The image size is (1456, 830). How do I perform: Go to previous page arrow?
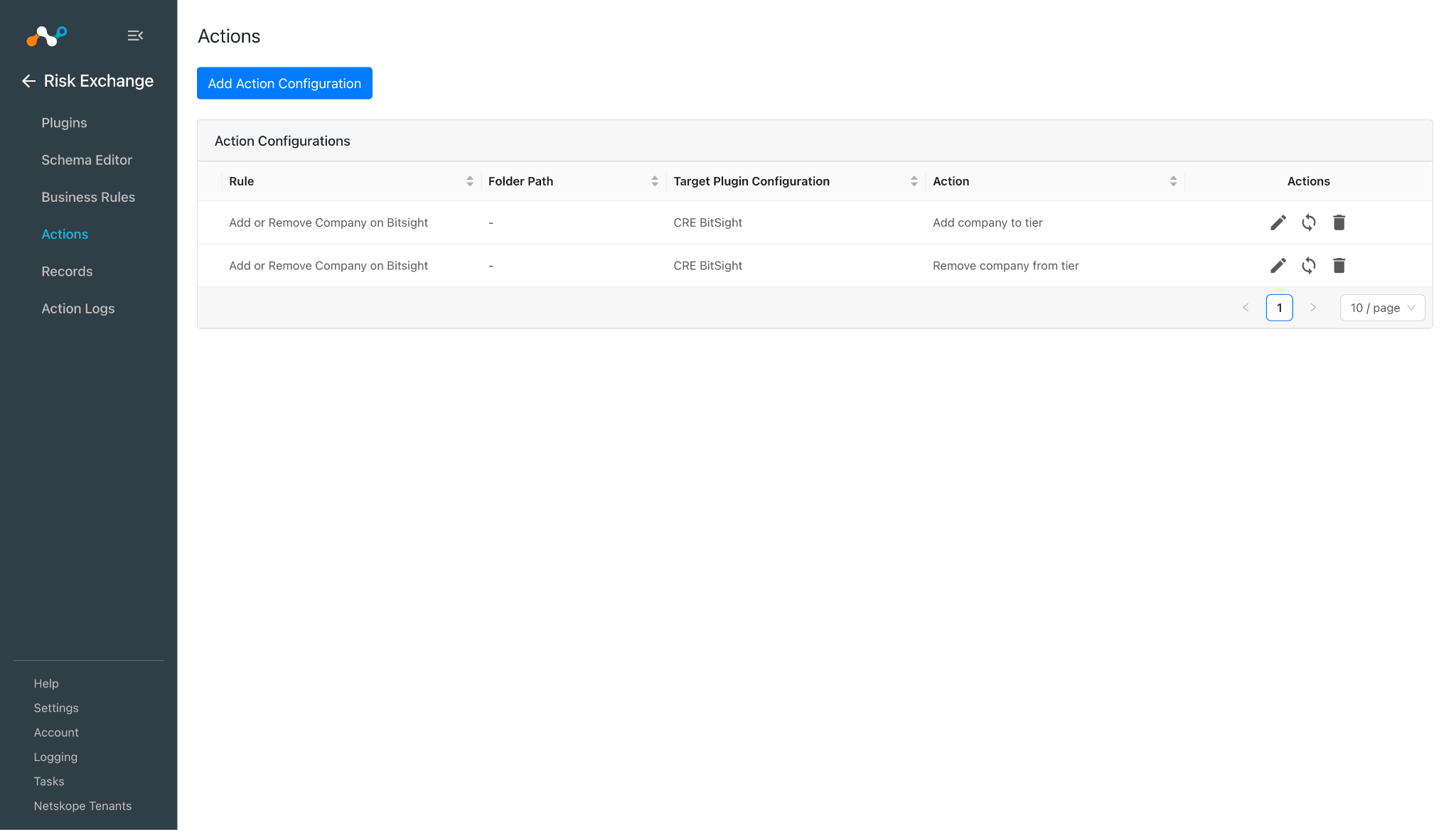click(x=1246, y=308)
